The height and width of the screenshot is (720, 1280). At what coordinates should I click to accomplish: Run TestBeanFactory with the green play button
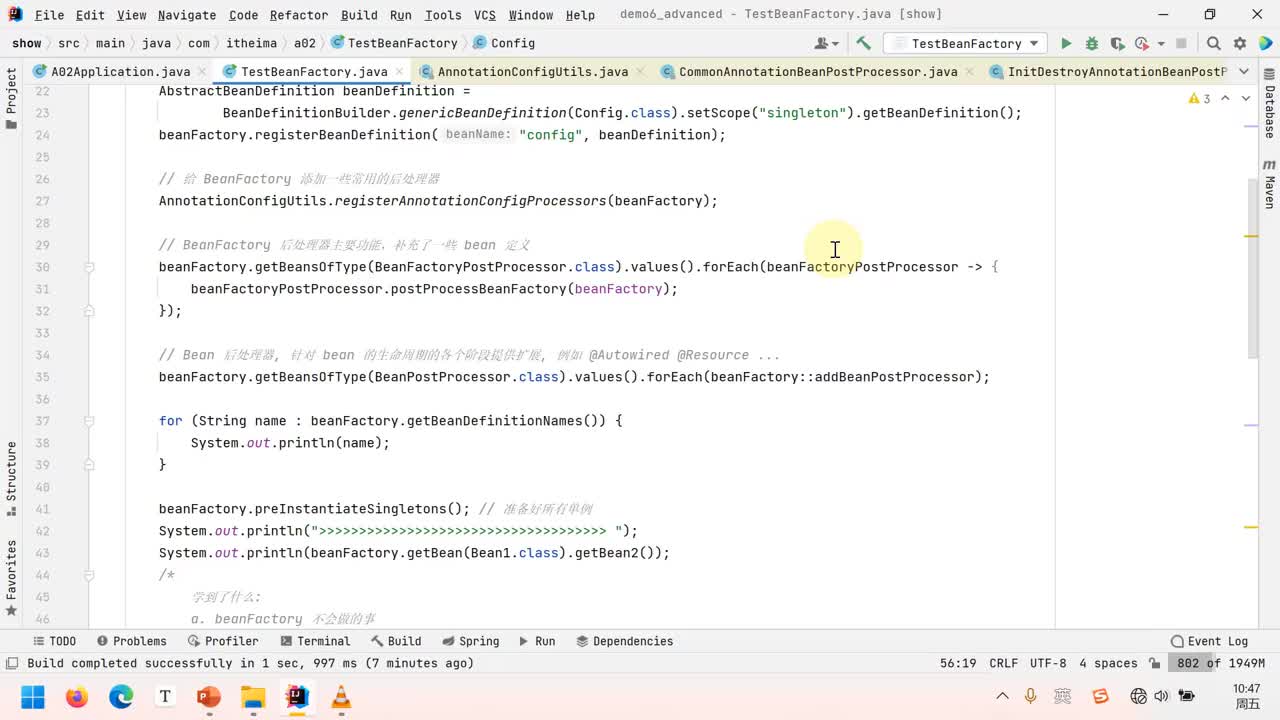[x=1066, y=43]
